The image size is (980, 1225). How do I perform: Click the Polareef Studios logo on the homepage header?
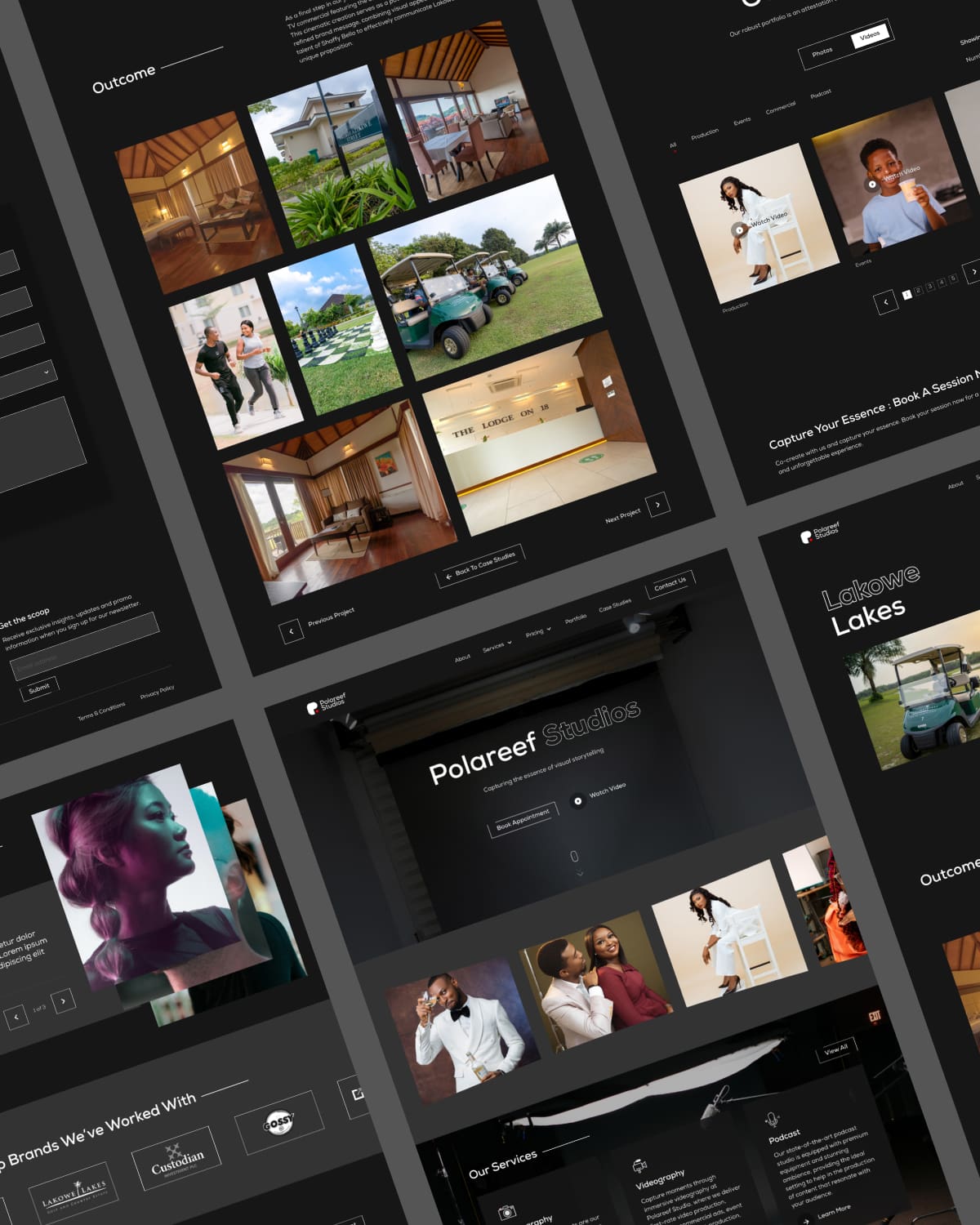327,703
